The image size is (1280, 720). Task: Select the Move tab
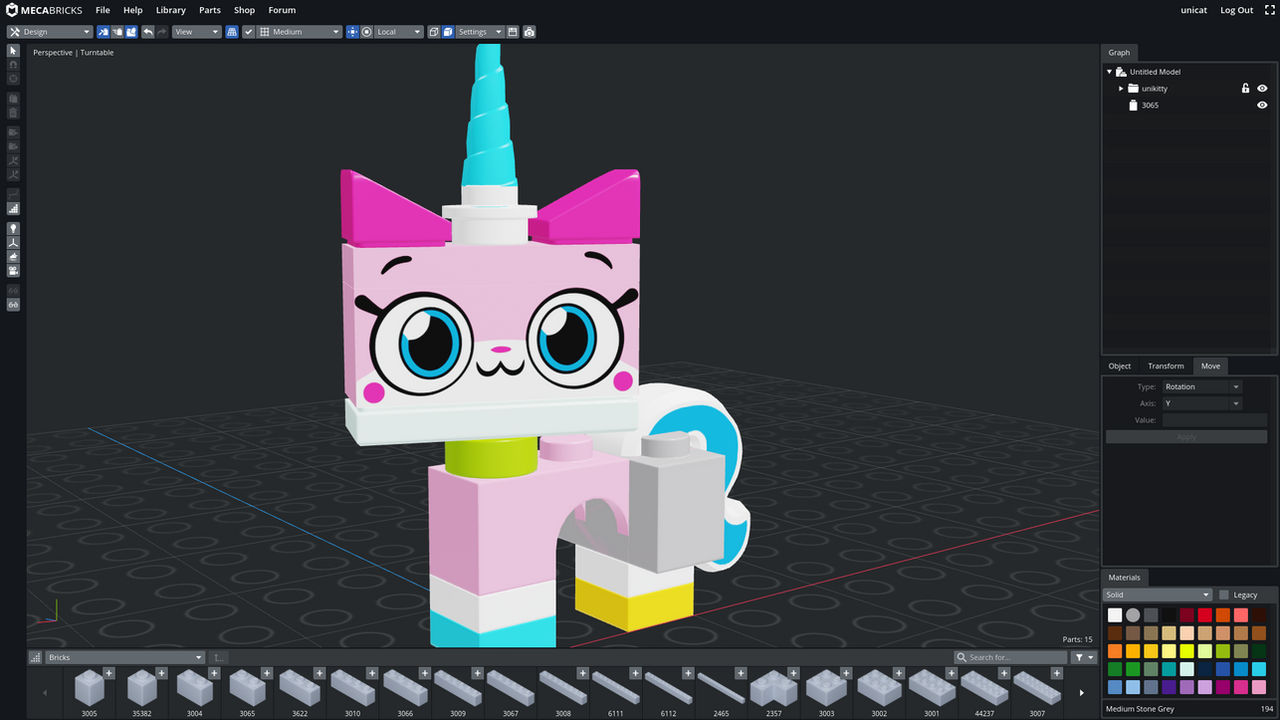pos(1210,366)
